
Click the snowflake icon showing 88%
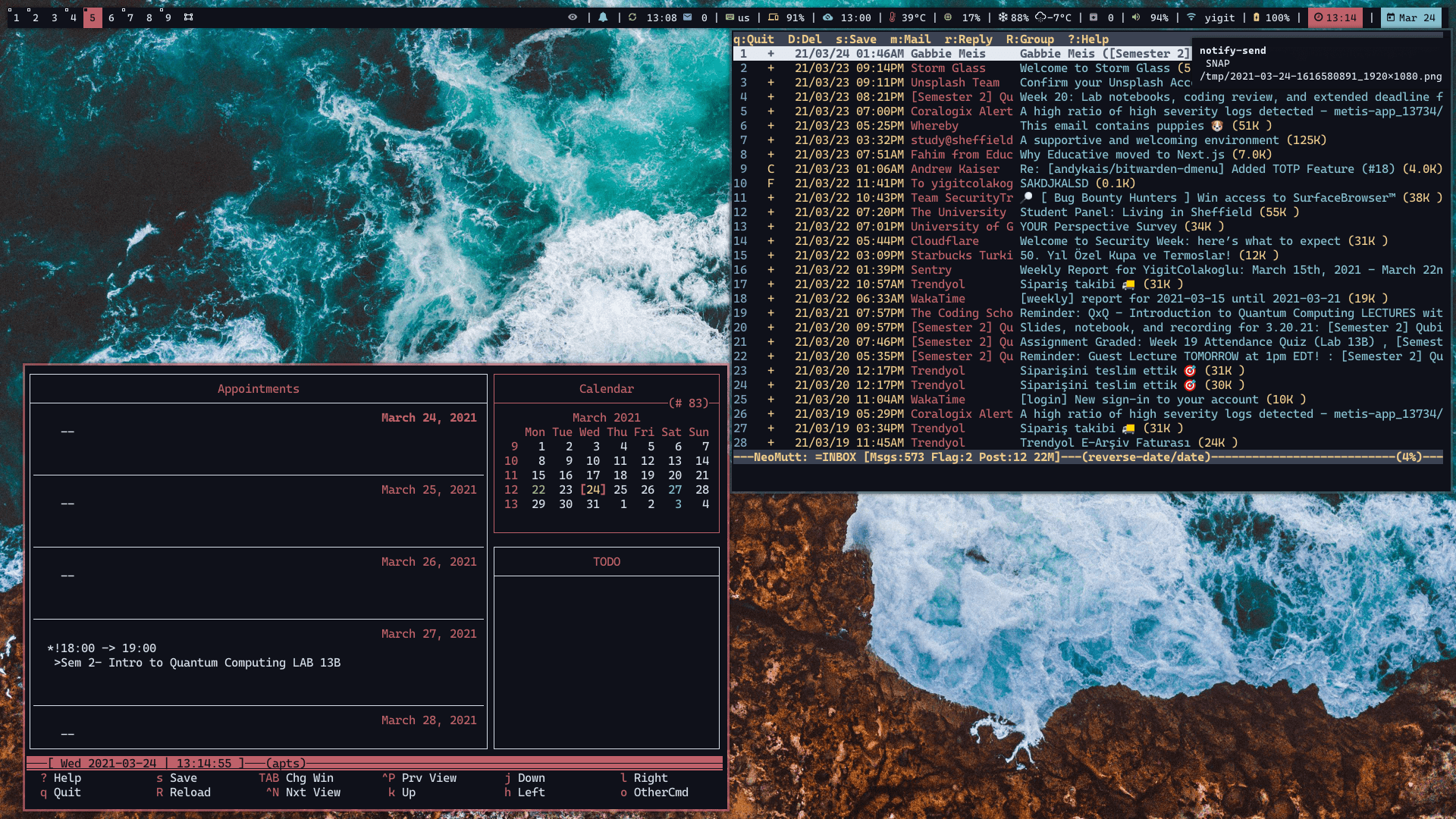point(1003,17)
